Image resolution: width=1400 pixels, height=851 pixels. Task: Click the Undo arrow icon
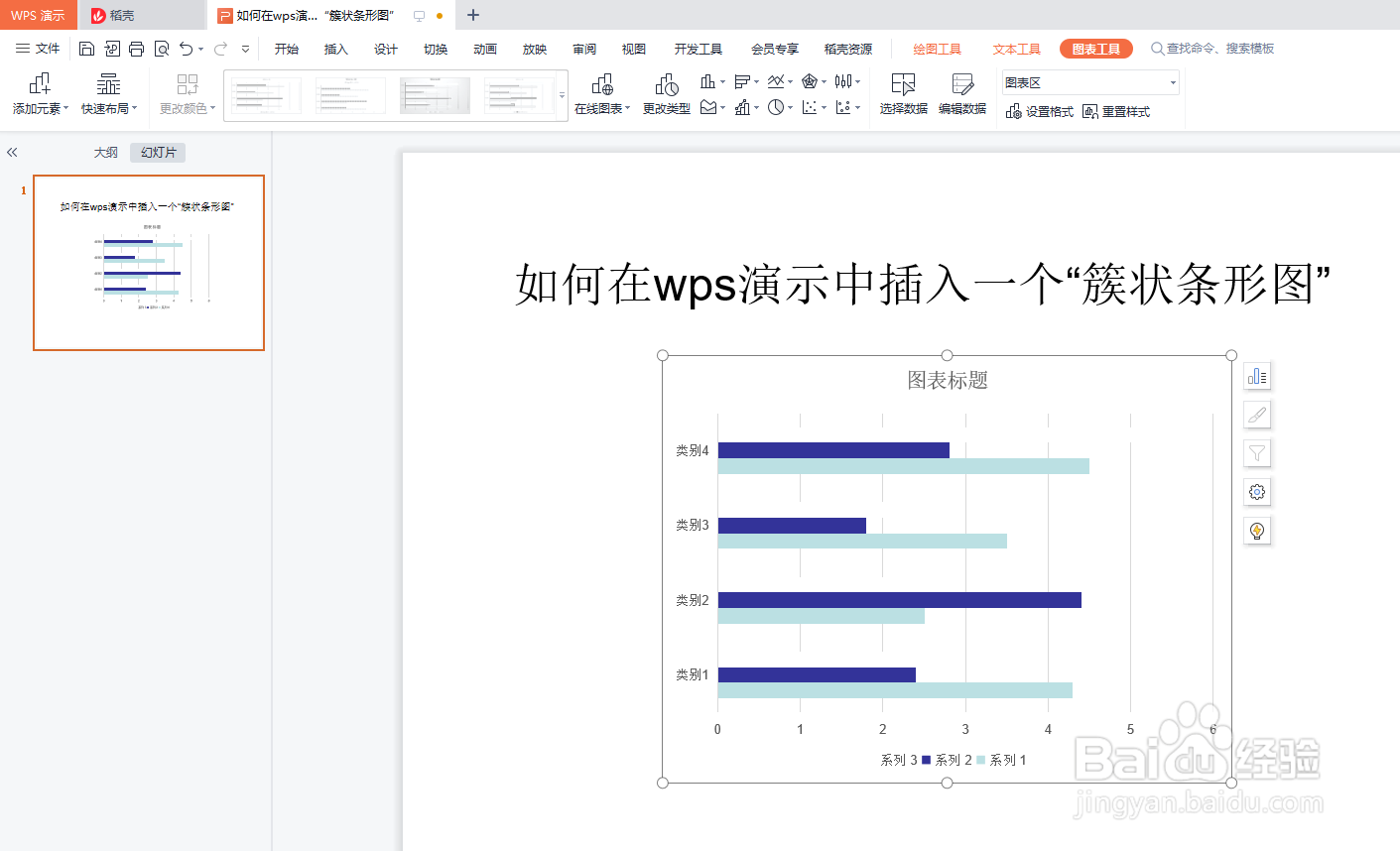pos(186,49)
